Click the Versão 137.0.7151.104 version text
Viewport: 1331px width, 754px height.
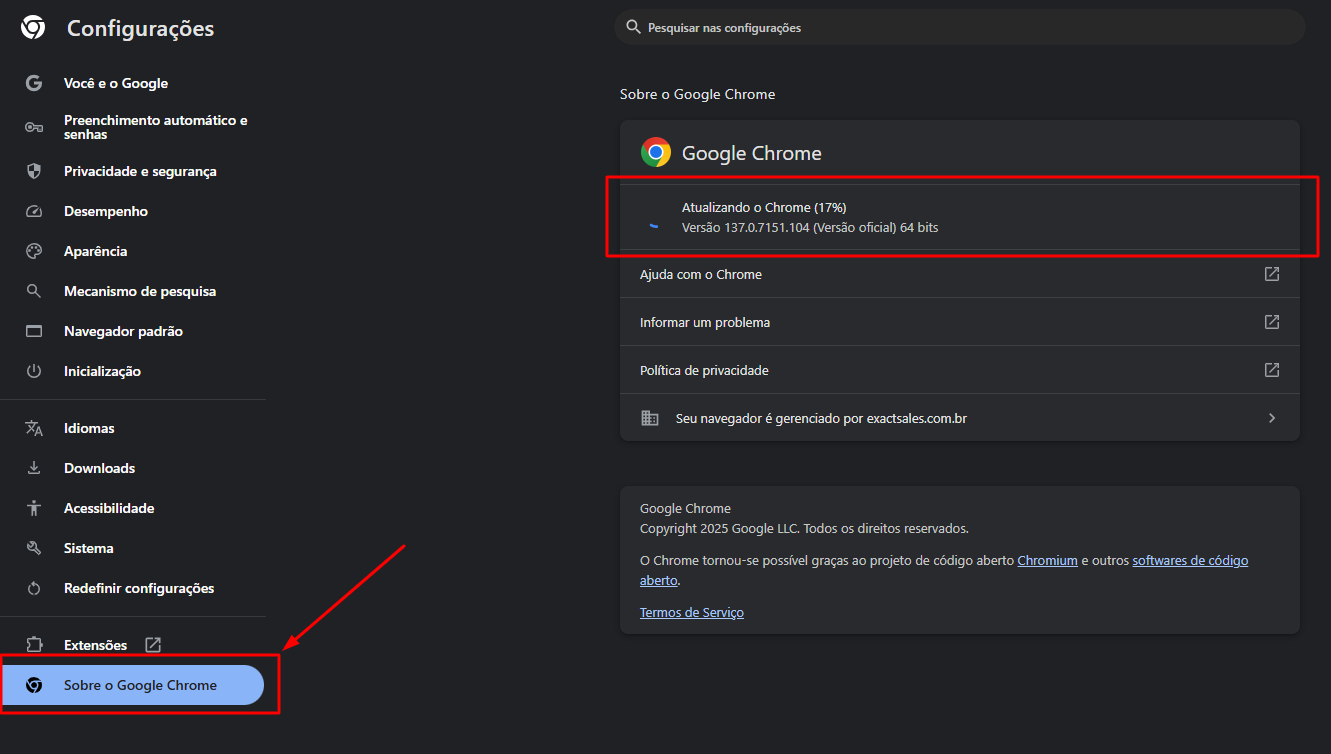coord(810,228)
